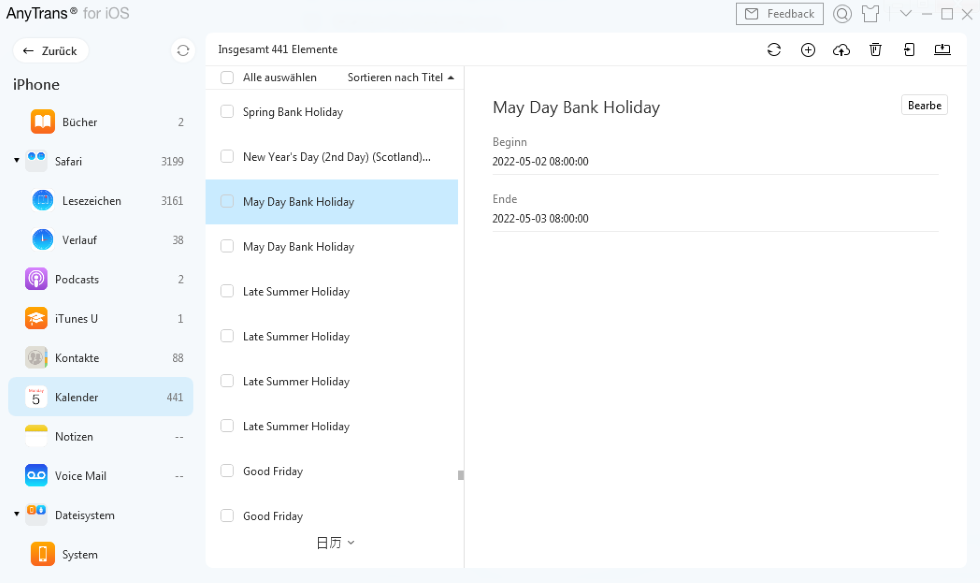Click the search icon in the title bar
980x583 pixels.
[x=842, y=14]
